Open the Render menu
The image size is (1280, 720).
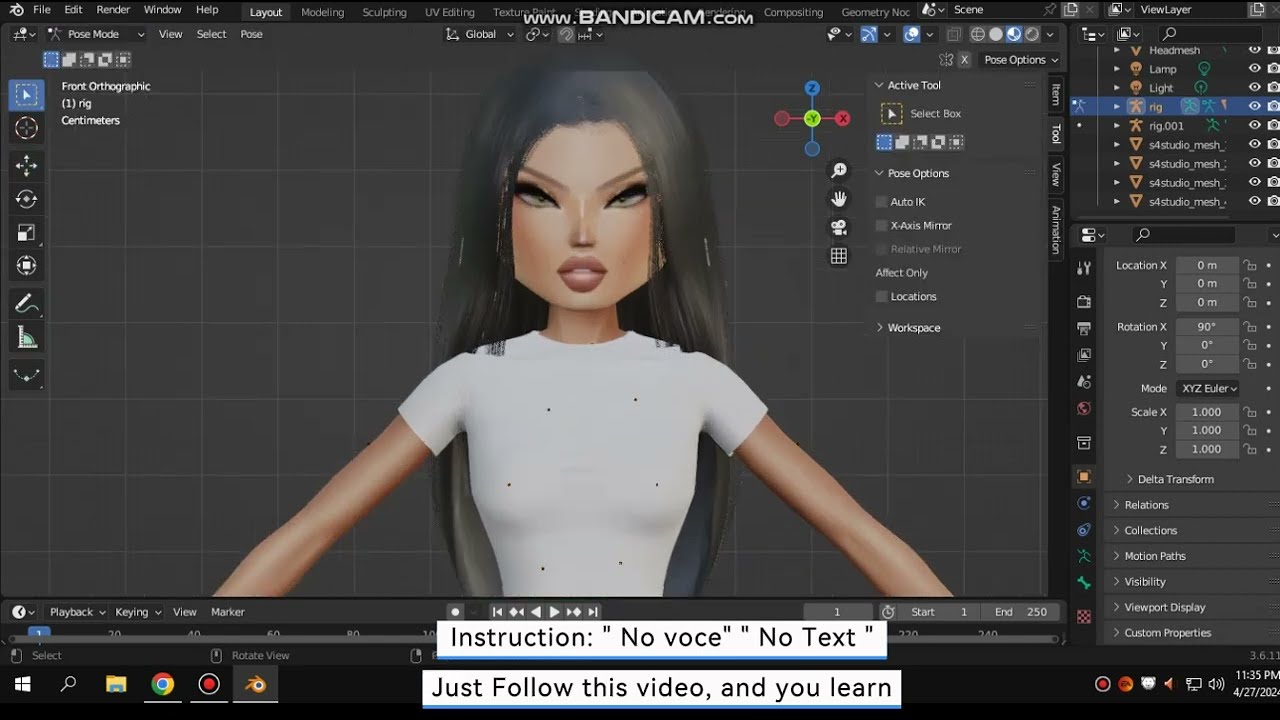tap(113, 10)
